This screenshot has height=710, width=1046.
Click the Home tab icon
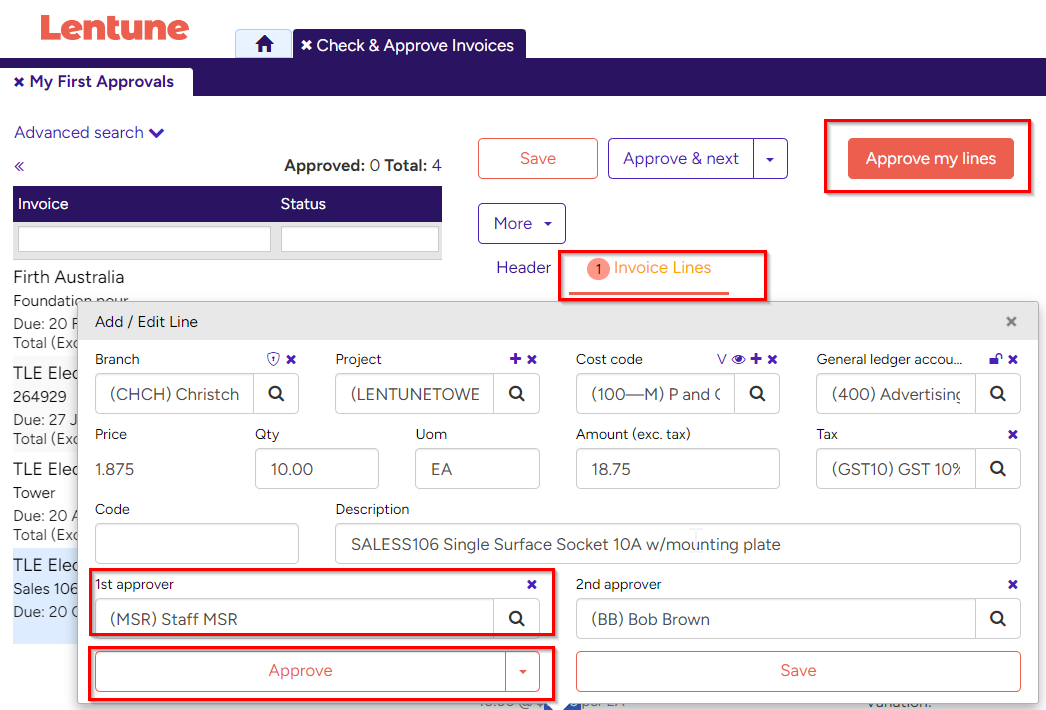point(263,45)
